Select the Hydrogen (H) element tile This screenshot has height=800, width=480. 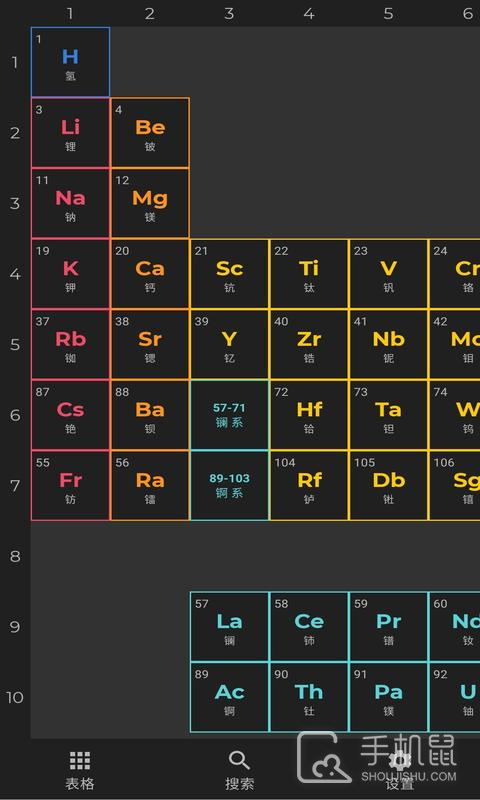coord(70,62)
